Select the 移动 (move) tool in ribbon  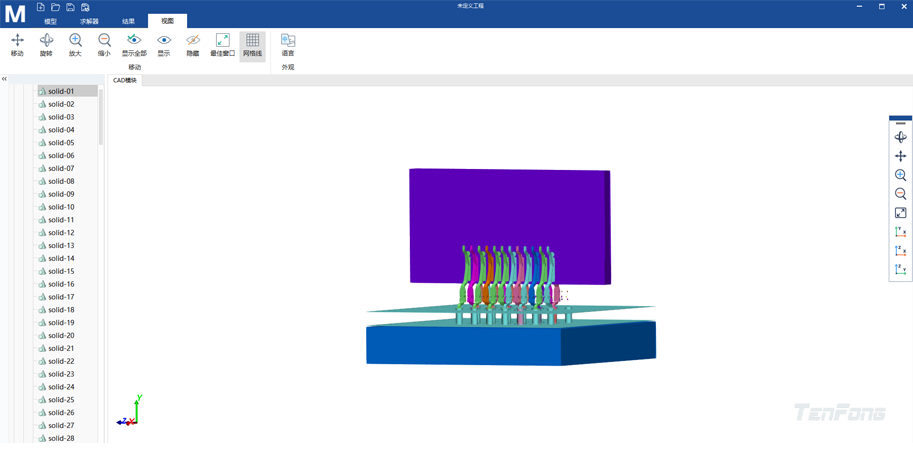[x=17, y=44]
